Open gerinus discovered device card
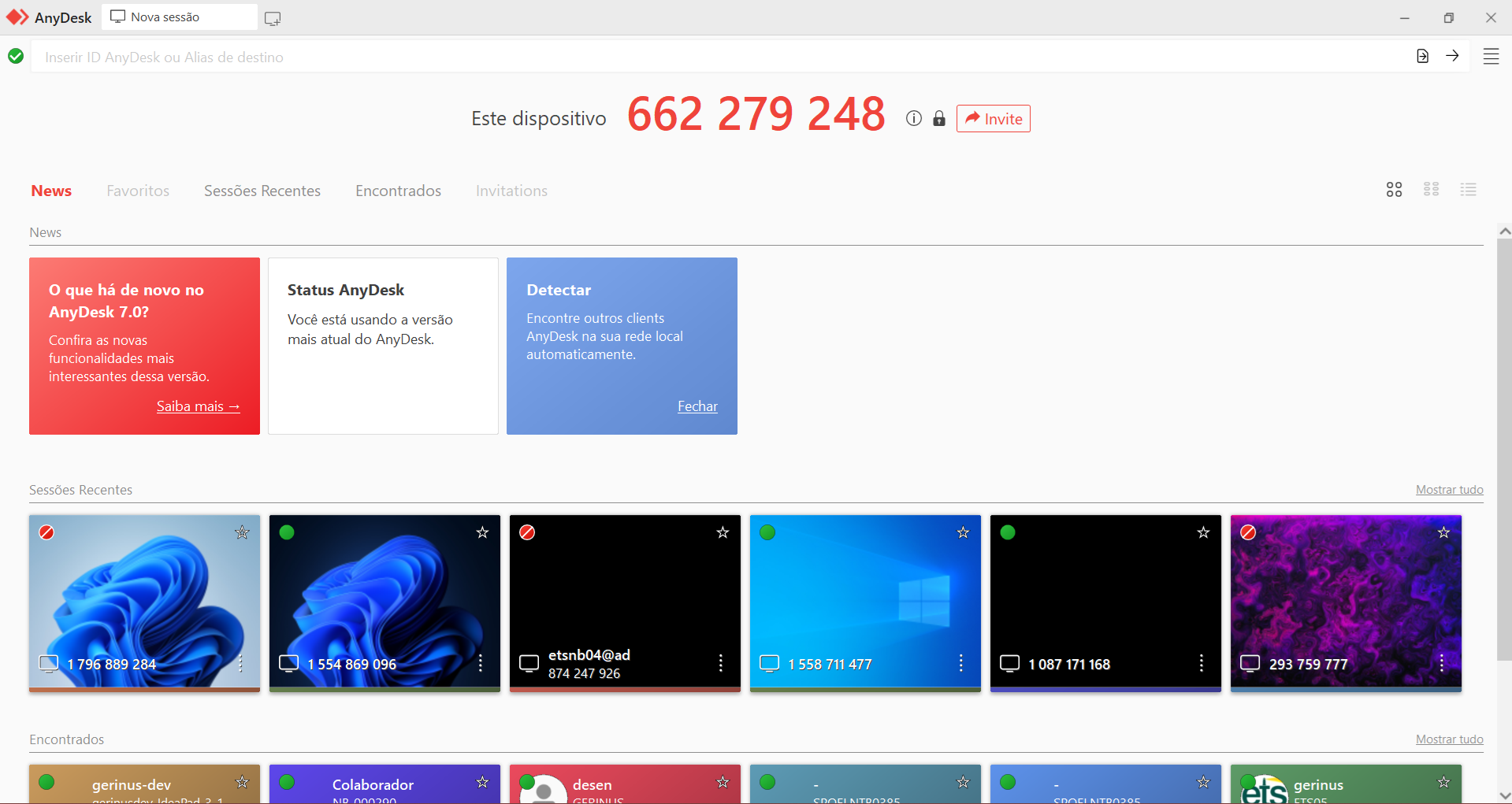The width and height of the screenshot is (1512, 804). point(1346,784)
